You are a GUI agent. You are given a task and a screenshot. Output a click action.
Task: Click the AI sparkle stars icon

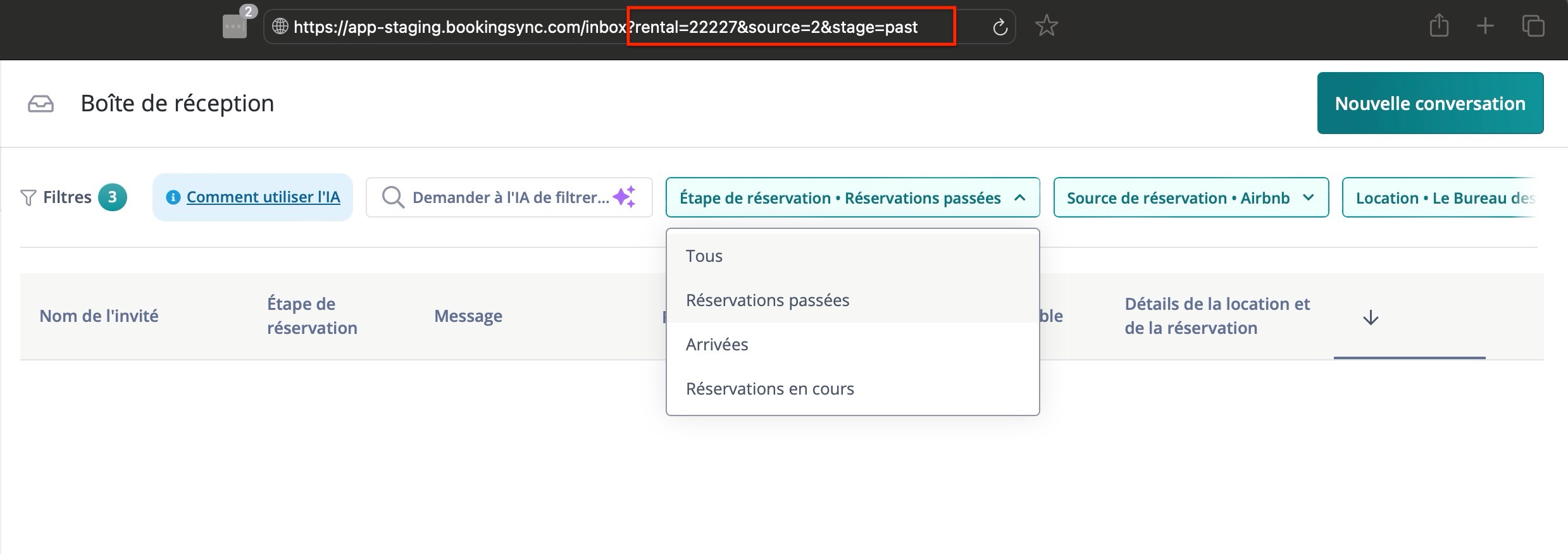625,197
